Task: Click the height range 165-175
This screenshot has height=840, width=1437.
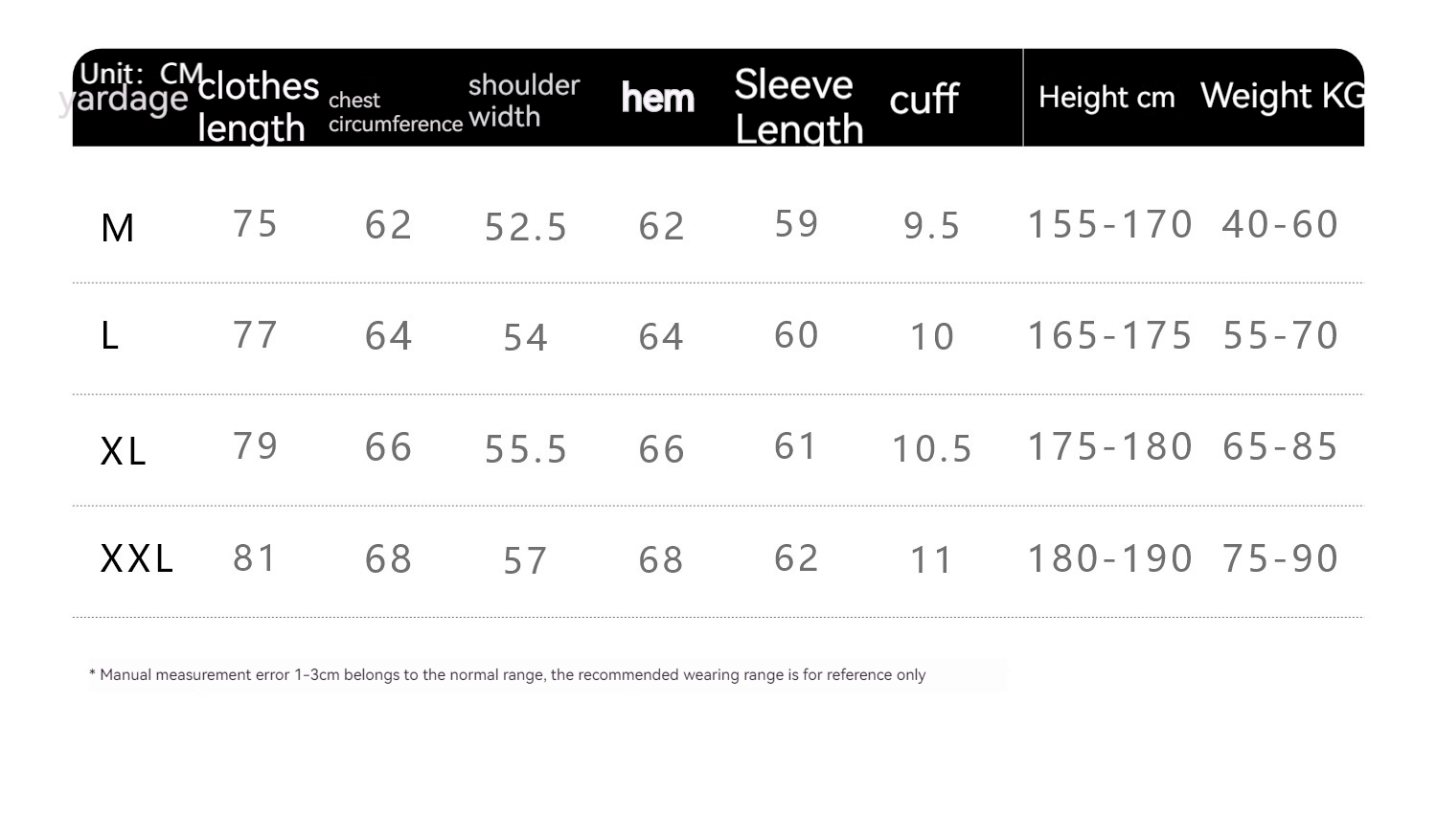Action: click(1109, 336)
